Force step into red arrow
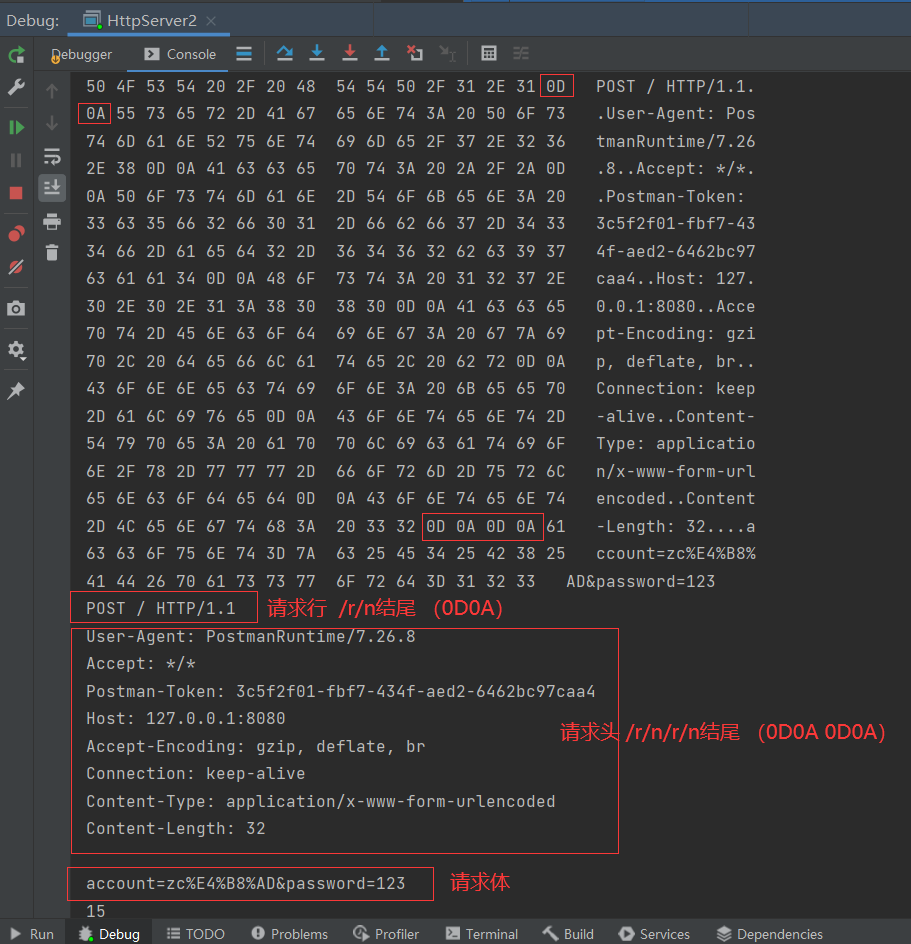 click(x=349, y=54)
